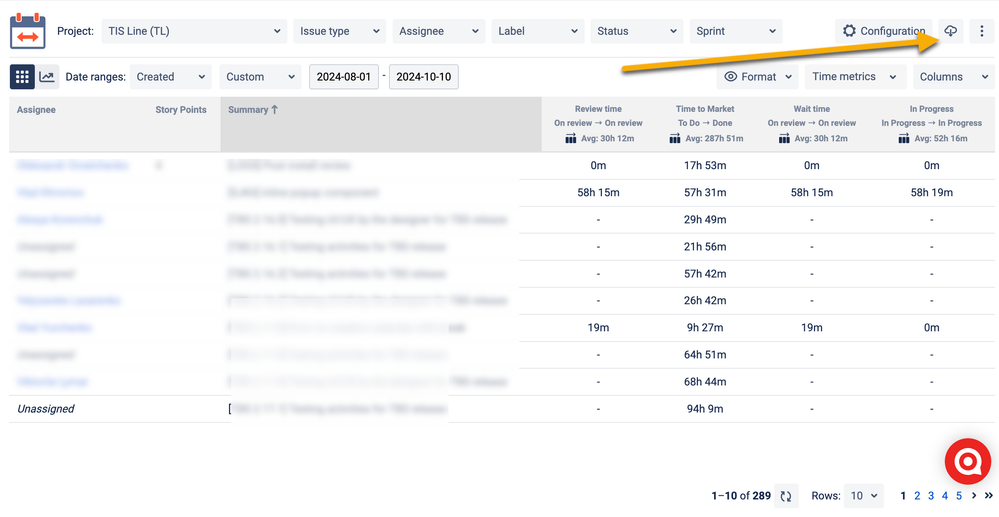
Task: Go to page 2
Action: [917, 495]
